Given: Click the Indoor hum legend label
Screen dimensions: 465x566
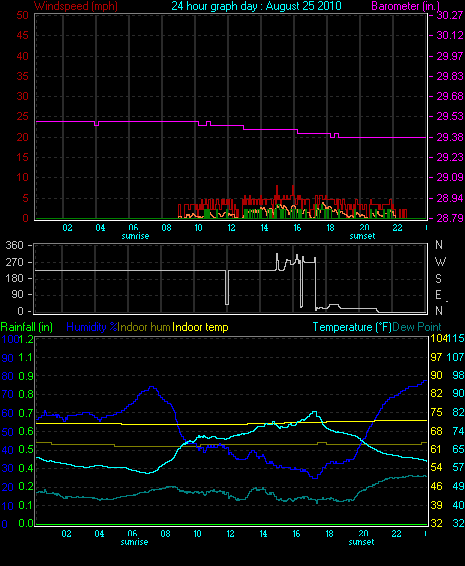Looking at the screenshot, I should point(144,327).
